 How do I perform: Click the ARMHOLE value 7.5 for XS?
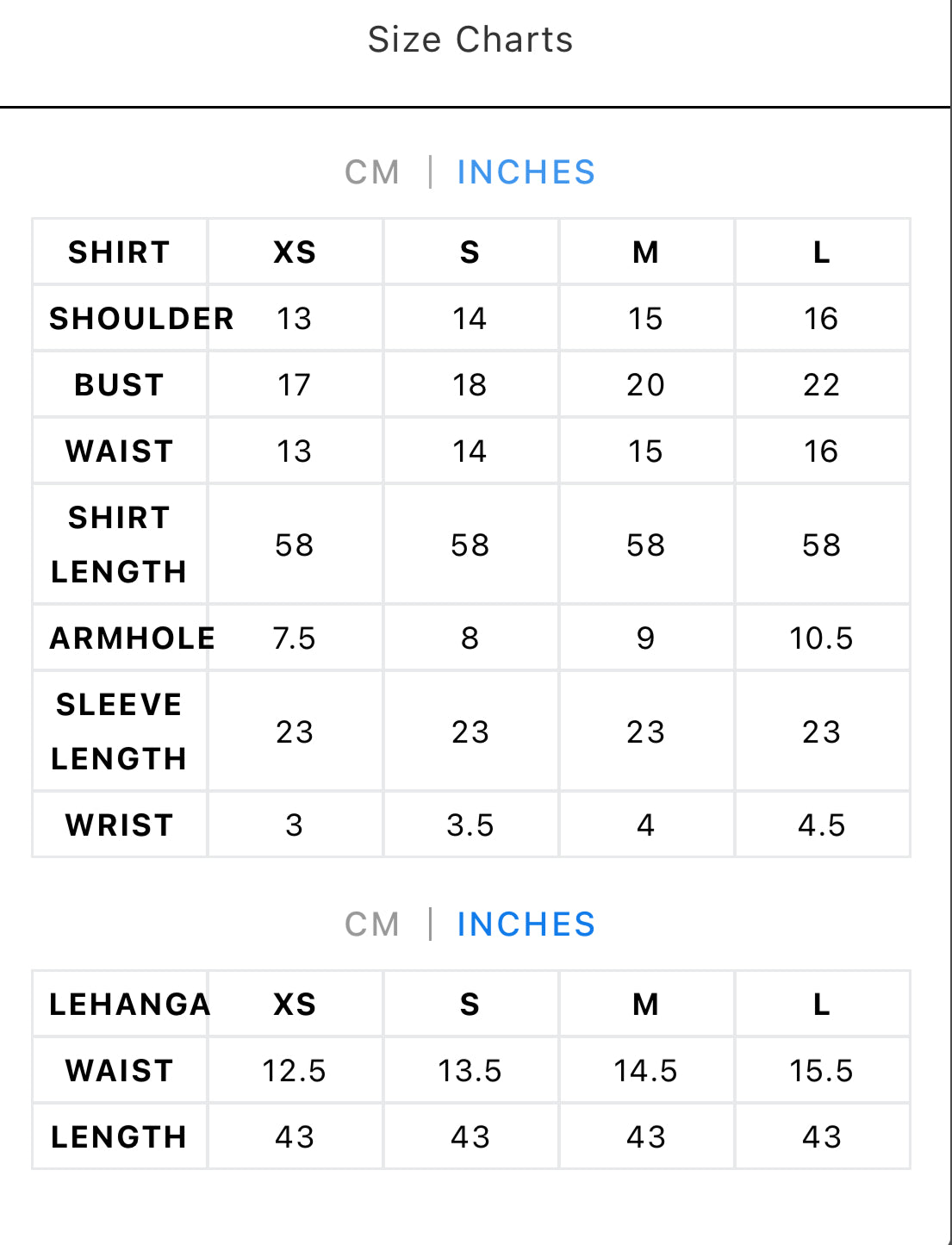tap(295, 638)
